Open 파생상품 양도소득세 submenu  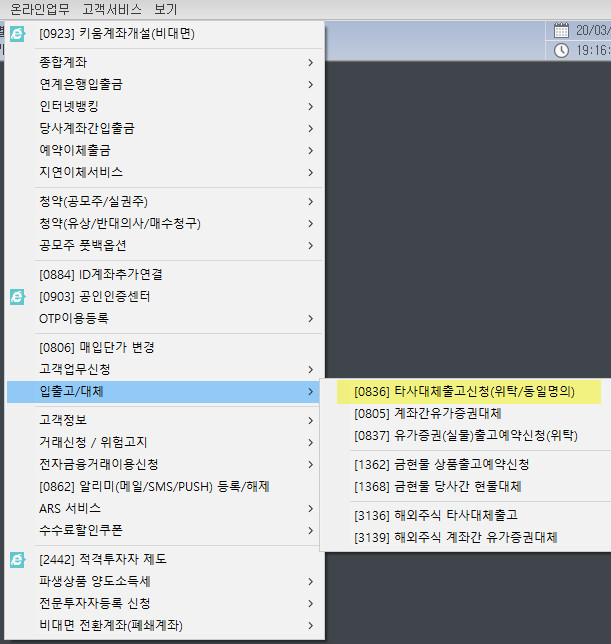coord(164,582)
